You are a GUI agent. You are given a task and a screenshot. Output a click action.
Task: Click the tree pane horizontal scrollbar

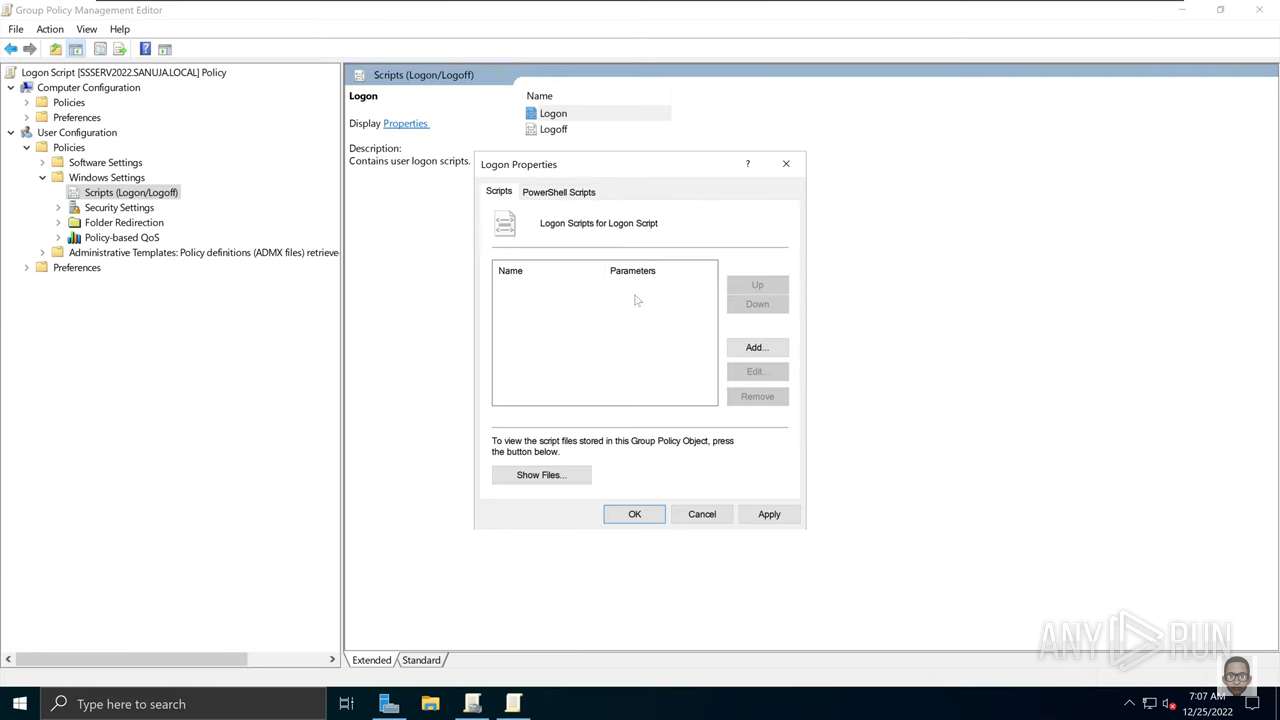click(131, 659)
